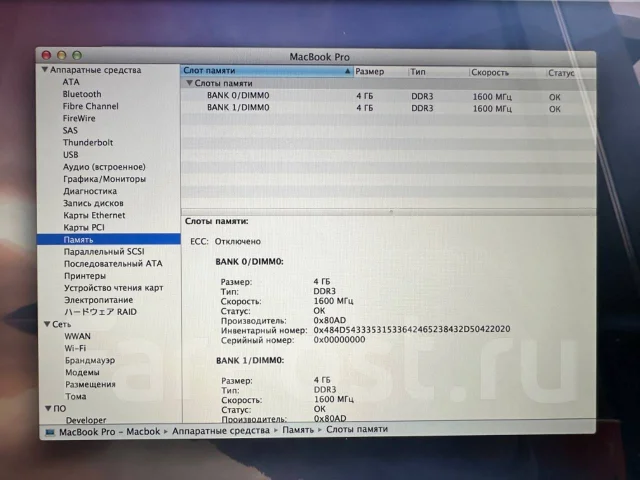Select the hardware RAID entry
The height and width of the screenshot is (480, 640).
[x=100, y=312]
